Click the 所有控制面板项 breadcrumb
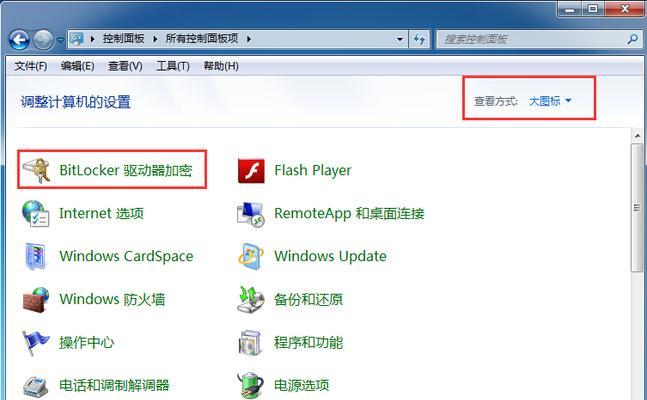This screenshot has width=647, height=400. click(x=202, y=39)
